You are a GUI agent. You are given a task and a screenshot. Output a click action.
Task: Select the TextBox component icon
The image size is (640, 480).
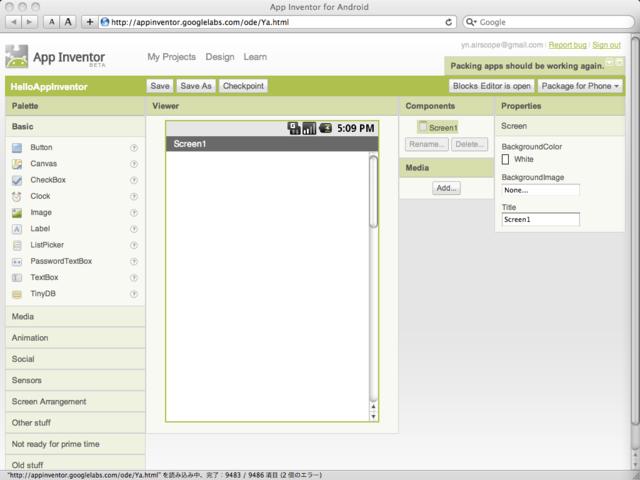(x=17, y=278)
